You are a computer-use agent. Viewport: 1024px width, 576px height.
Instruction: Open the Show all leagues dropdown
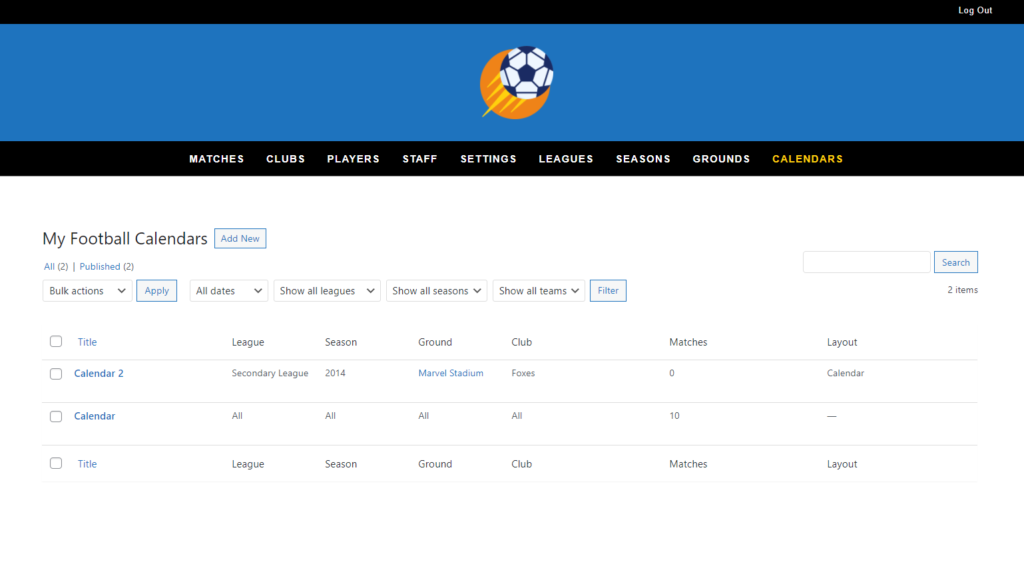pos(326,290)
